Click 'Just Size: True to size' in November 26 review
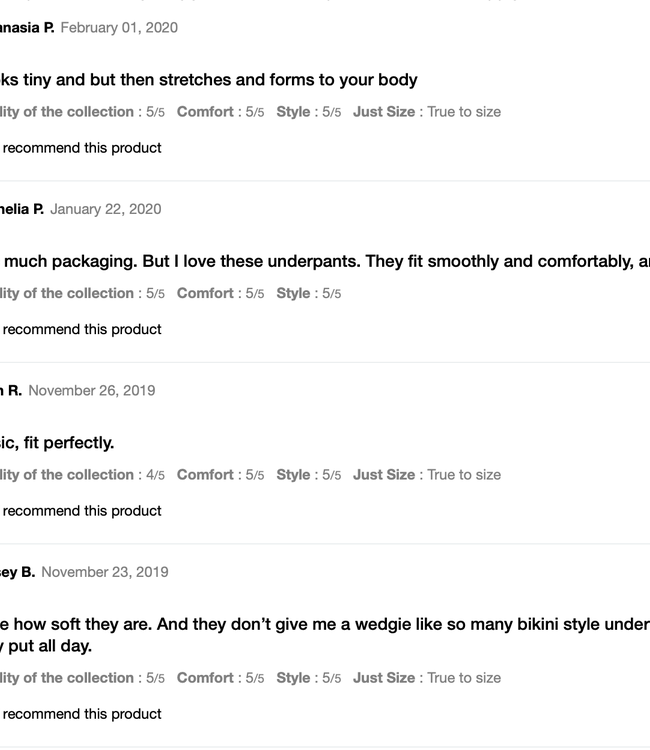The height and width of the screenshot is (750, 650). (427, 475)
